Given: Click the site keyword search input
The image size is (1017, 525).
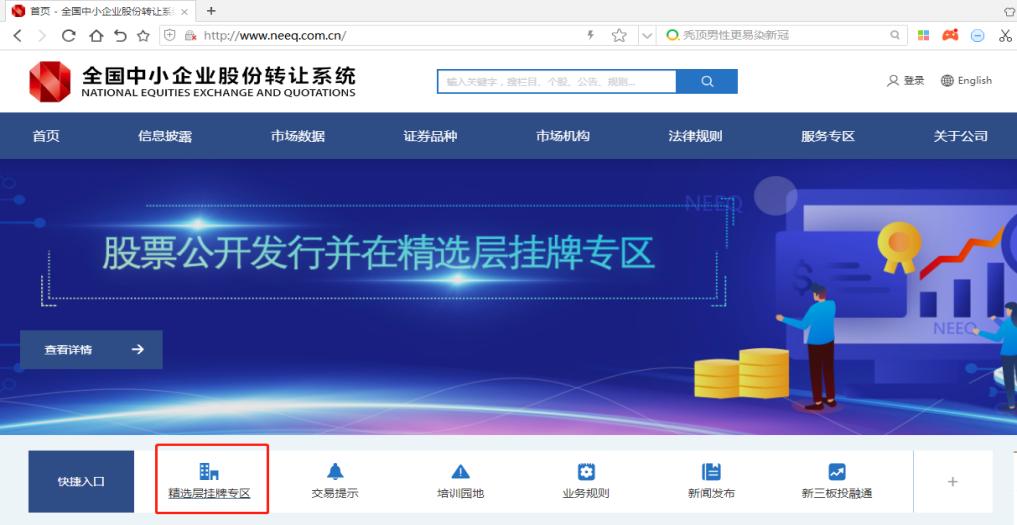Looking at the screenshot, I should click(x=556, y=82).
